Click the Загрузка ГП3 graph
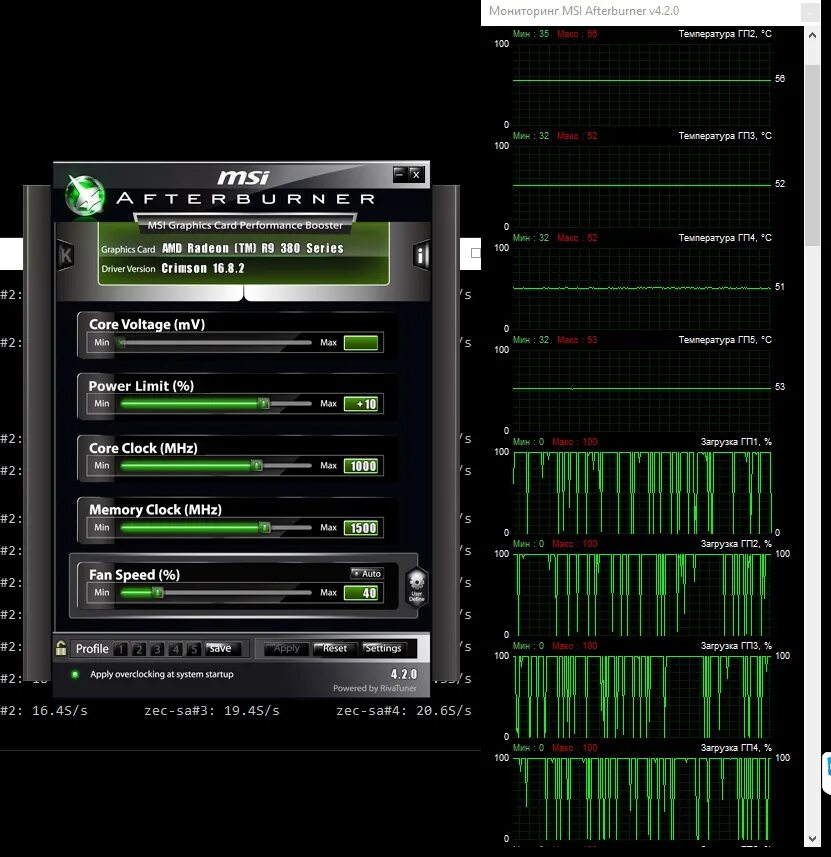831x857 pixels. pyautogui.click(x=642, y=696)
